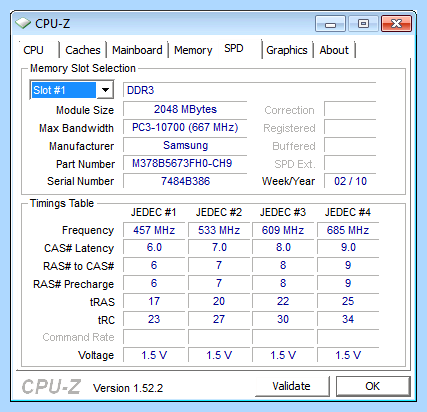This screenshot has height=412, width=427.
Task: Click the JEDEC #4 voltage 1.5 V cell
Action: pyautogui.click(x=348, y=355)
